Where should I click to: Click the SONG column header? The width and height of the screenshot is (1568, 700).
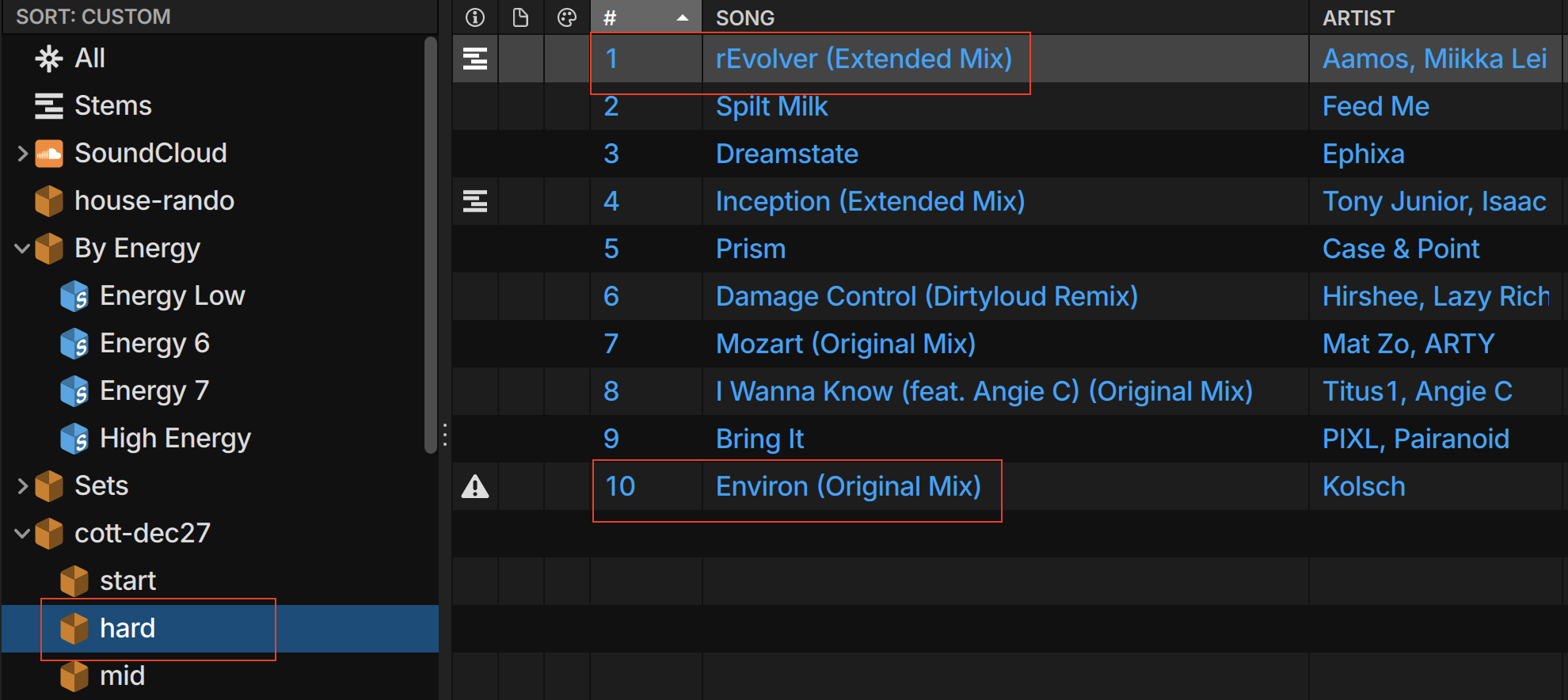745,17
